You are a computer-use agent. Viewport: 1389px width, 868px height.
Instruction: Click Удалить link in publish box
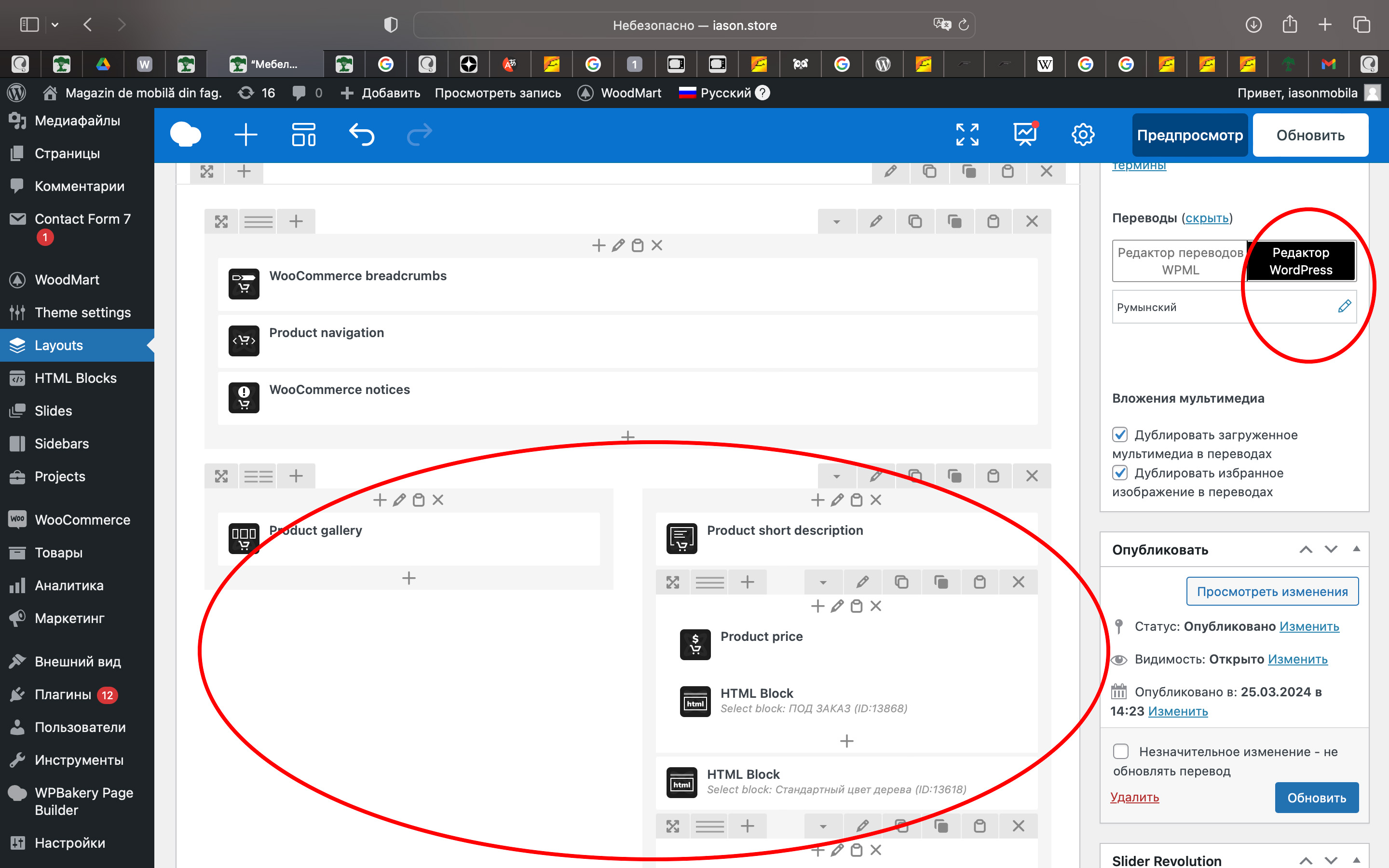[x=1134, y=797]
